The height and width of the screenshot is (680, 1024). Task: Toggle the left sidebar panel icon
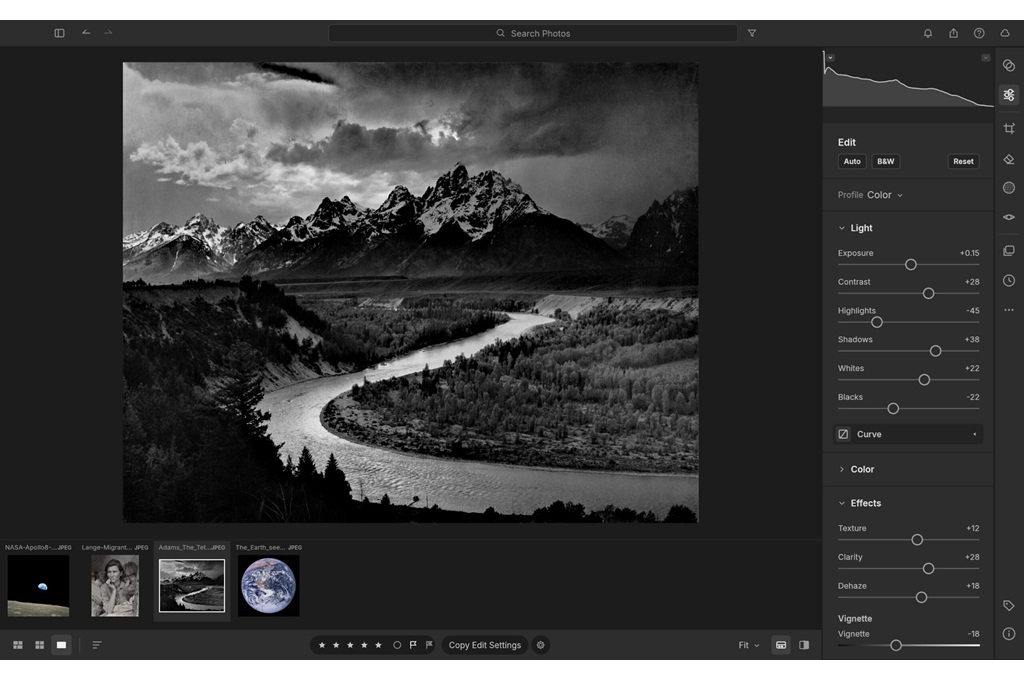[59, 33]
